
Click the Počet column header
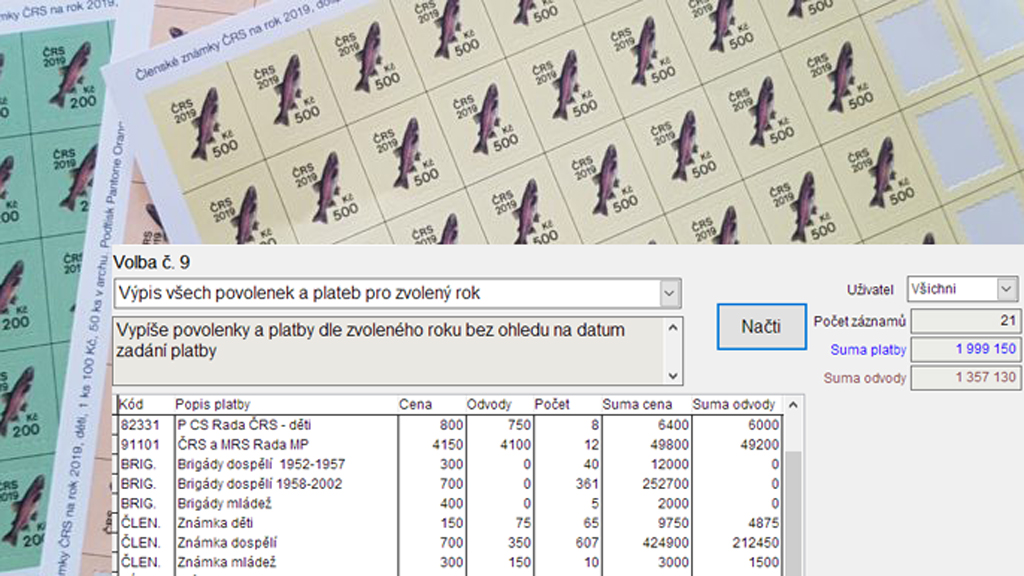[x=552, y=404]
